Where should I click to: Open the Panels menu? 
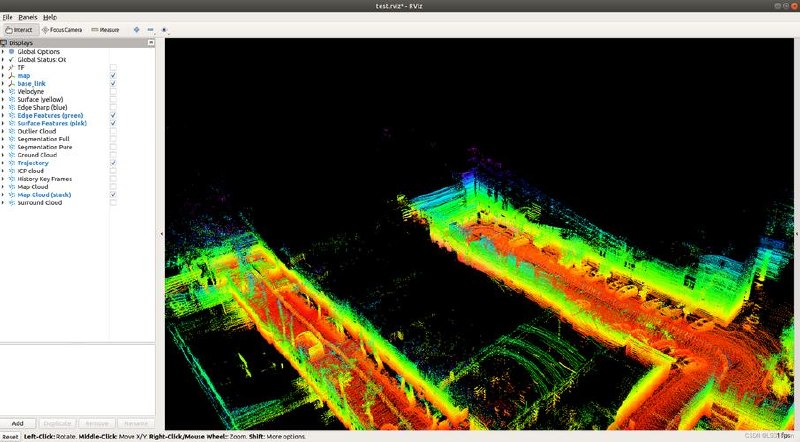tap(28, 17)
